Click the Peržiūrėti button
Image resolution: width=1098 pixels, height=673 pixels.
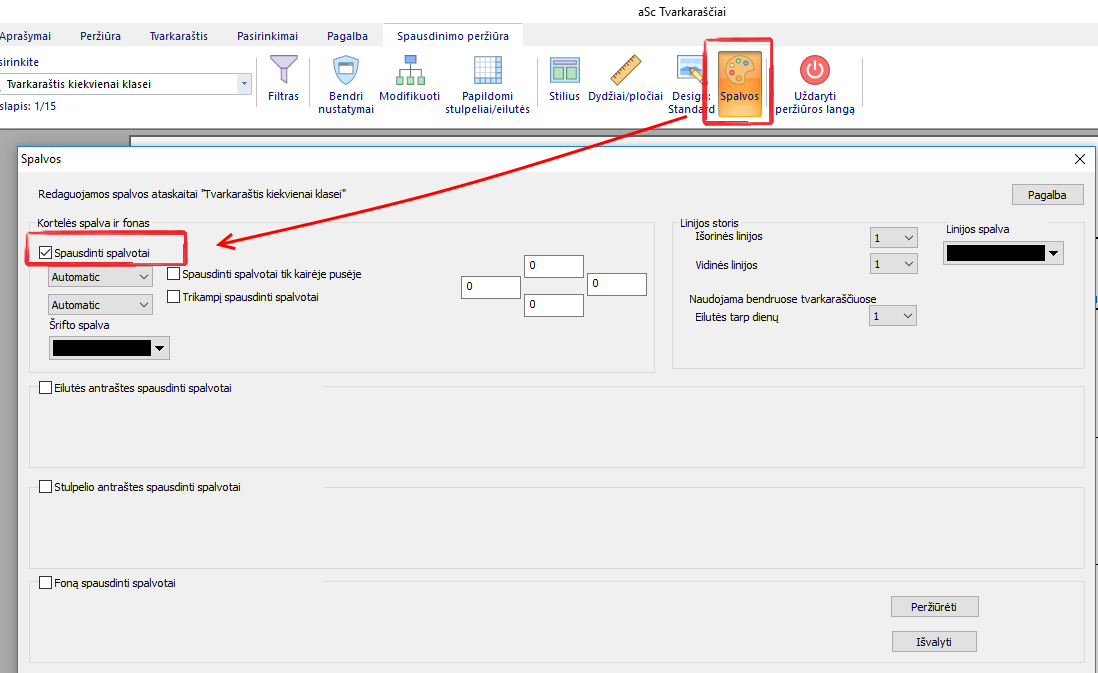(934, 607)
